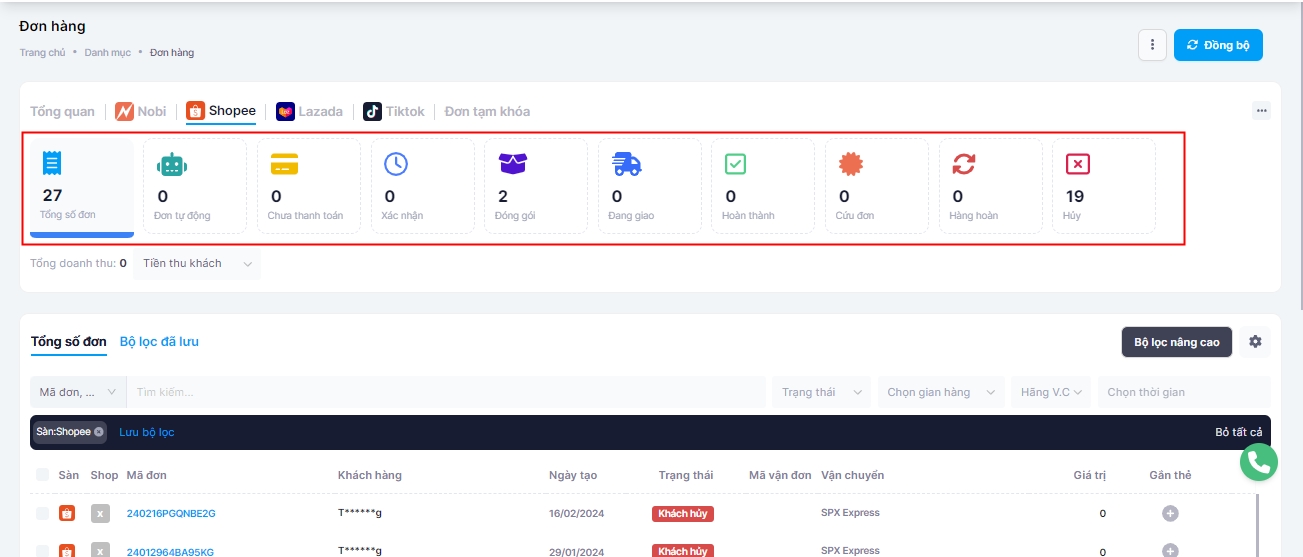Toggle the select-all orders checkbox
Viewport: 1303px width, 557px height.
point(42,475)
